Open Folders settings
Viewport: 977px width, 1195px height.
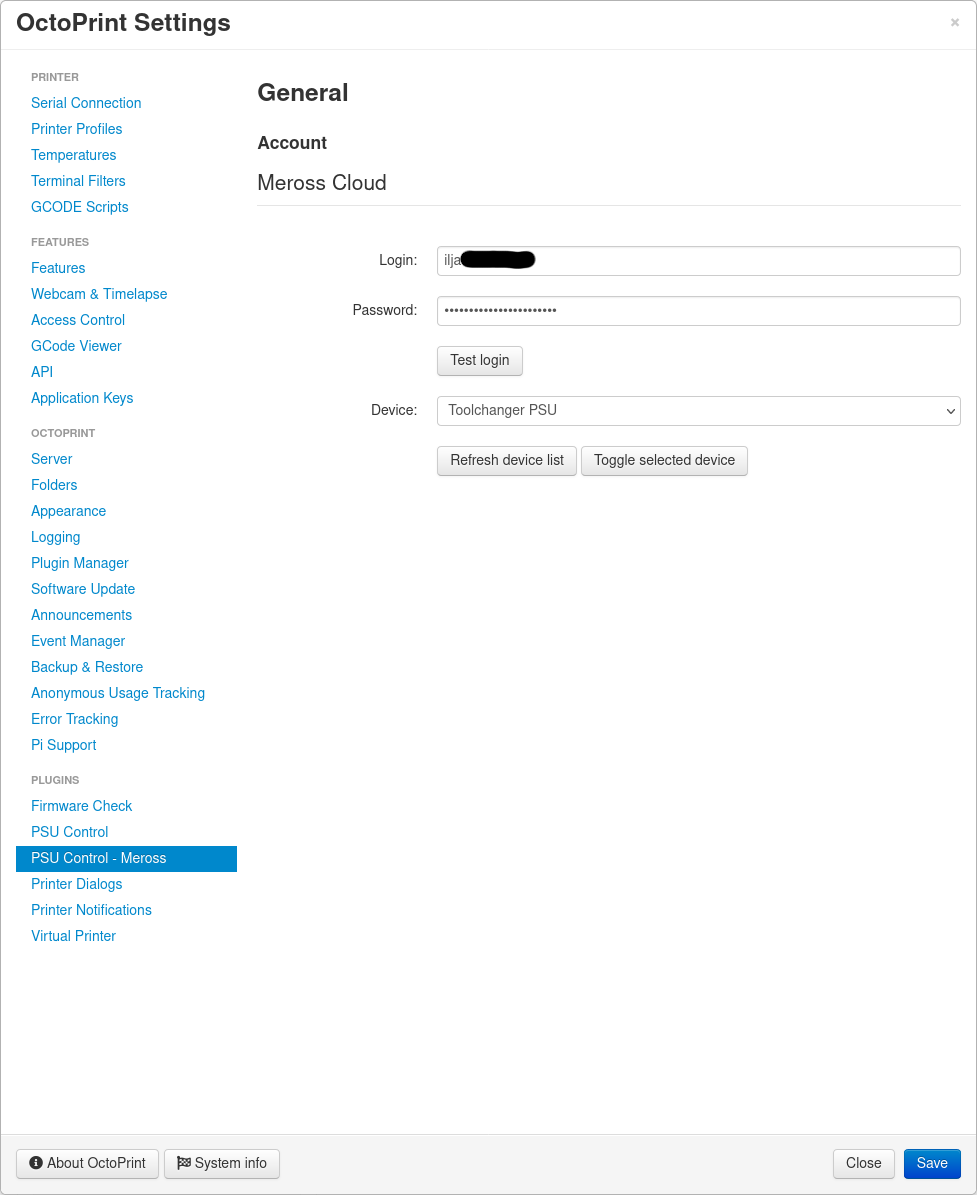(54, 484)
